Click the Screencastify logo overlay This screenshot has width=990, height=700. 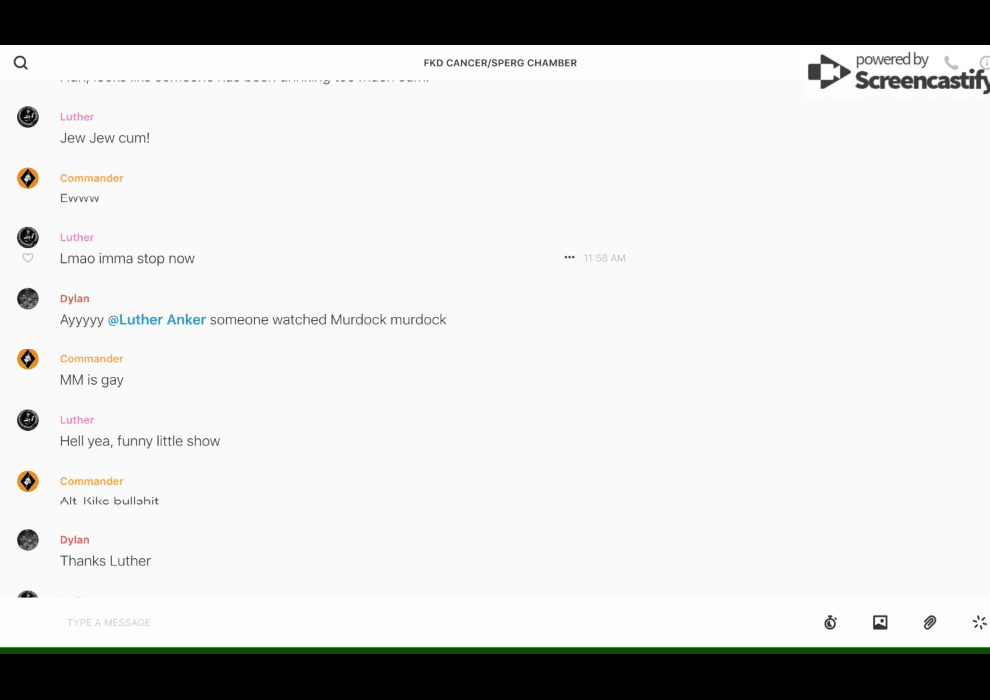tap(896, 72)
